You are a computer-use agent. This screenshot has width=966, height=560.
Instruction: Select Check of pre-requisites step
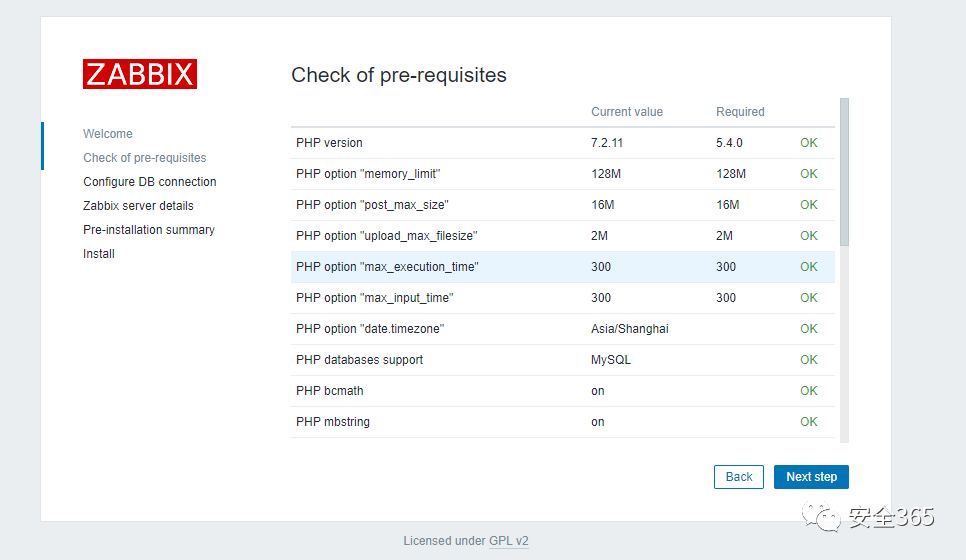[x=145, y=158]
